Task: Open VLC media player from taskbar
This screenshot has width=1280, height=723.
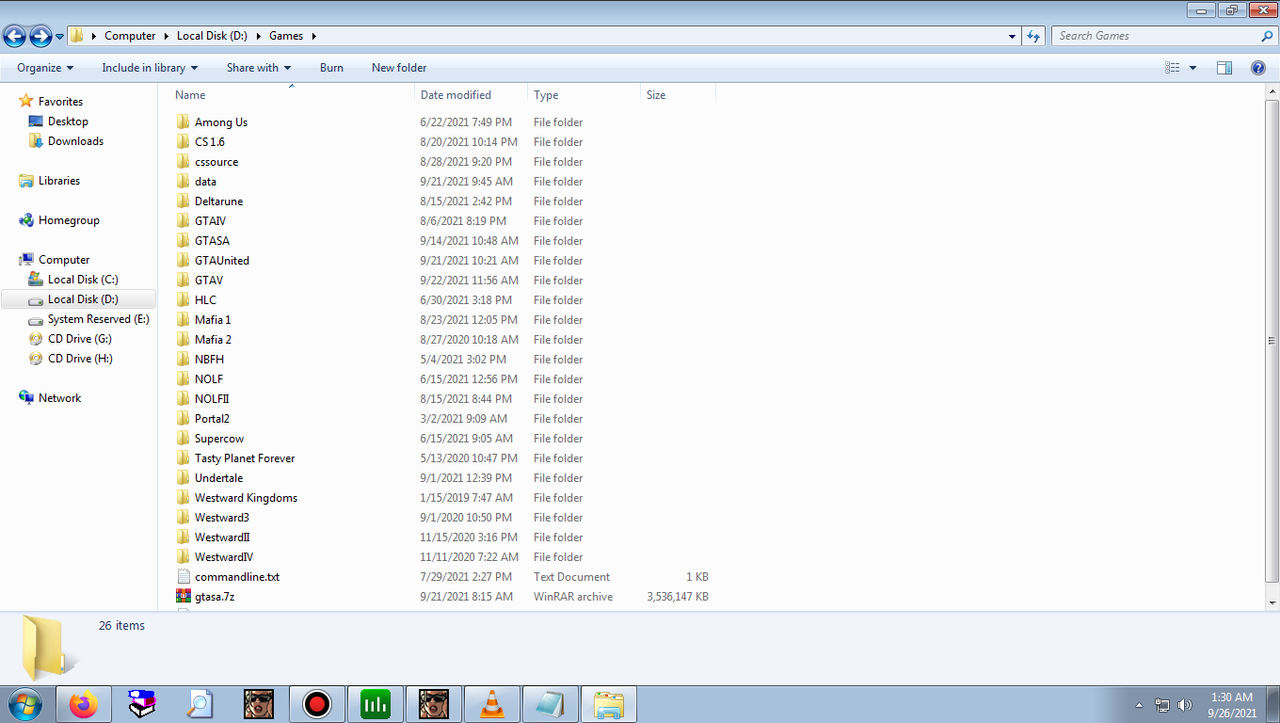Action: pos(491,704)
